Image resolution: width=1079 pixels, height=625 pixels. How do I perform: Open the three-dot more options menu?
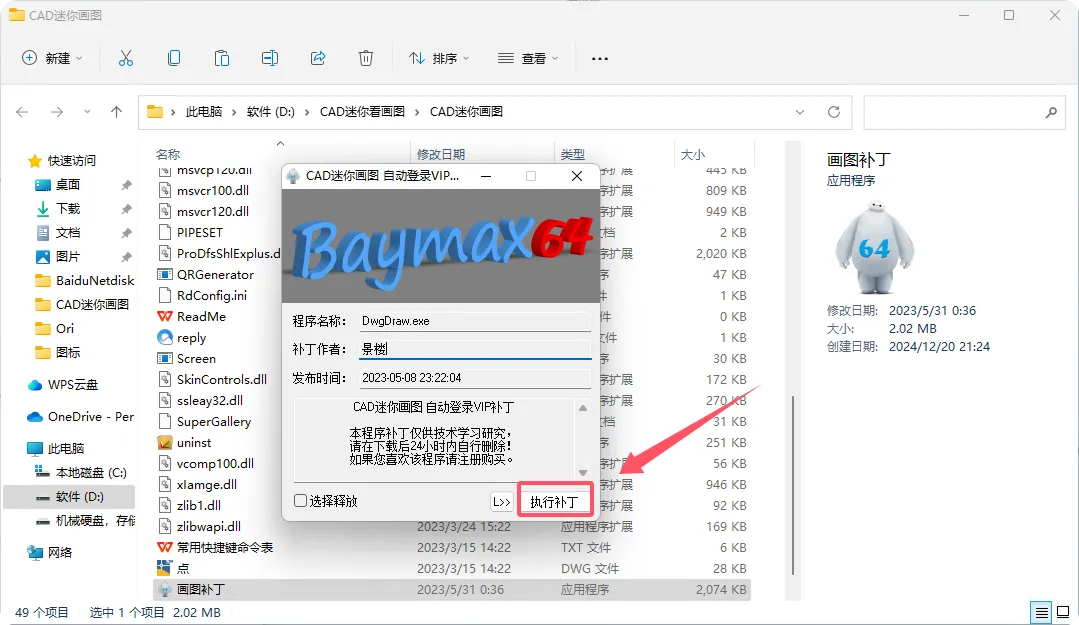click(x=599, y=59)
